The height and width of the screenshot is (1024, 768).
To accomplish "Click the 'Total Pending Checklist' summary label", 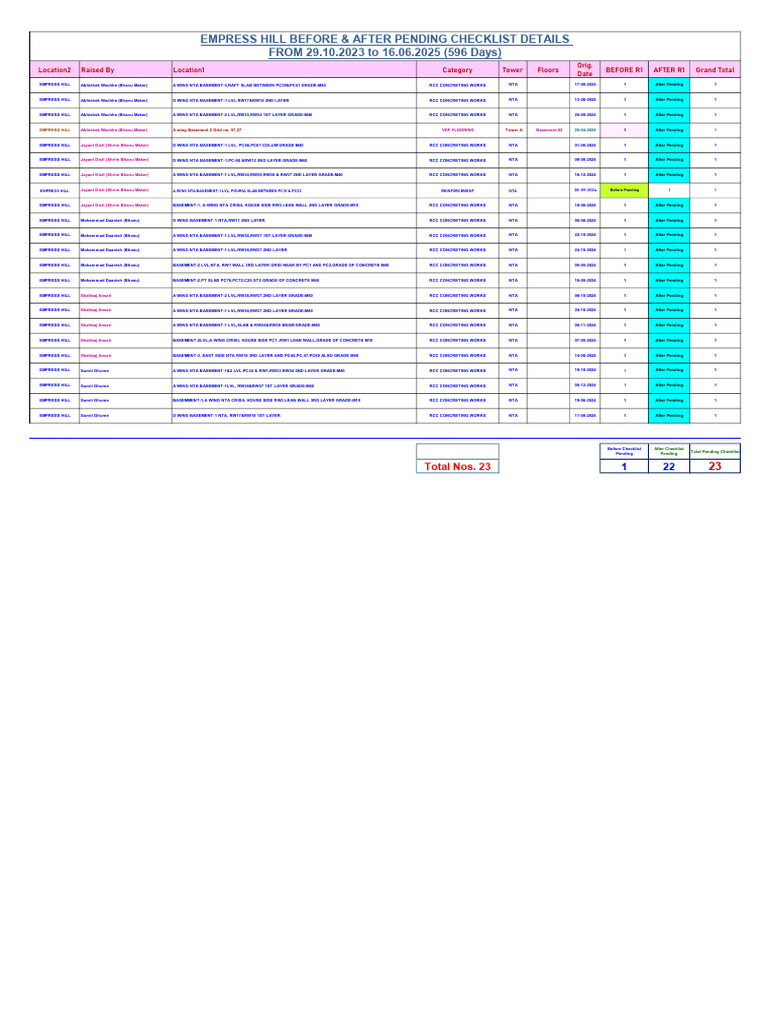I will (x=715, y=451).
